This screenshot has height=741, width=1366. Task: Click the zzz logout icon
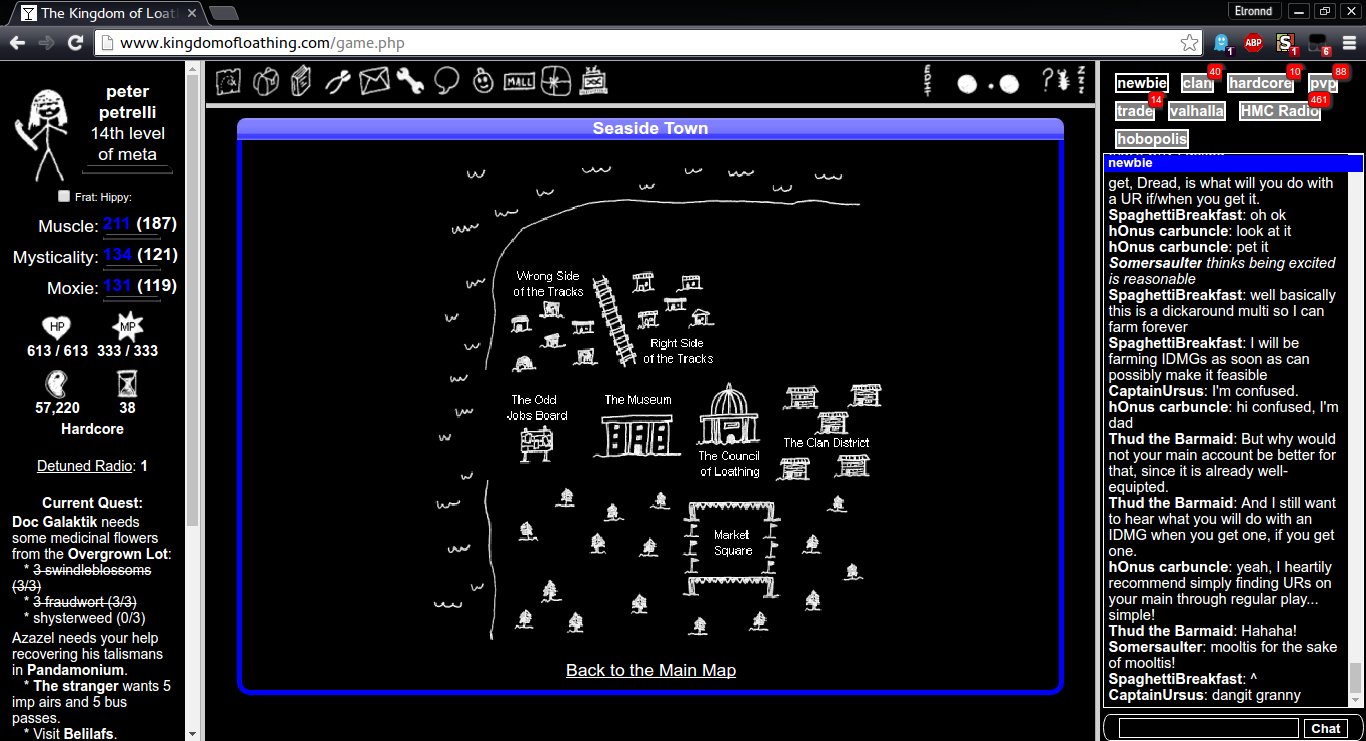(1081, 80)
